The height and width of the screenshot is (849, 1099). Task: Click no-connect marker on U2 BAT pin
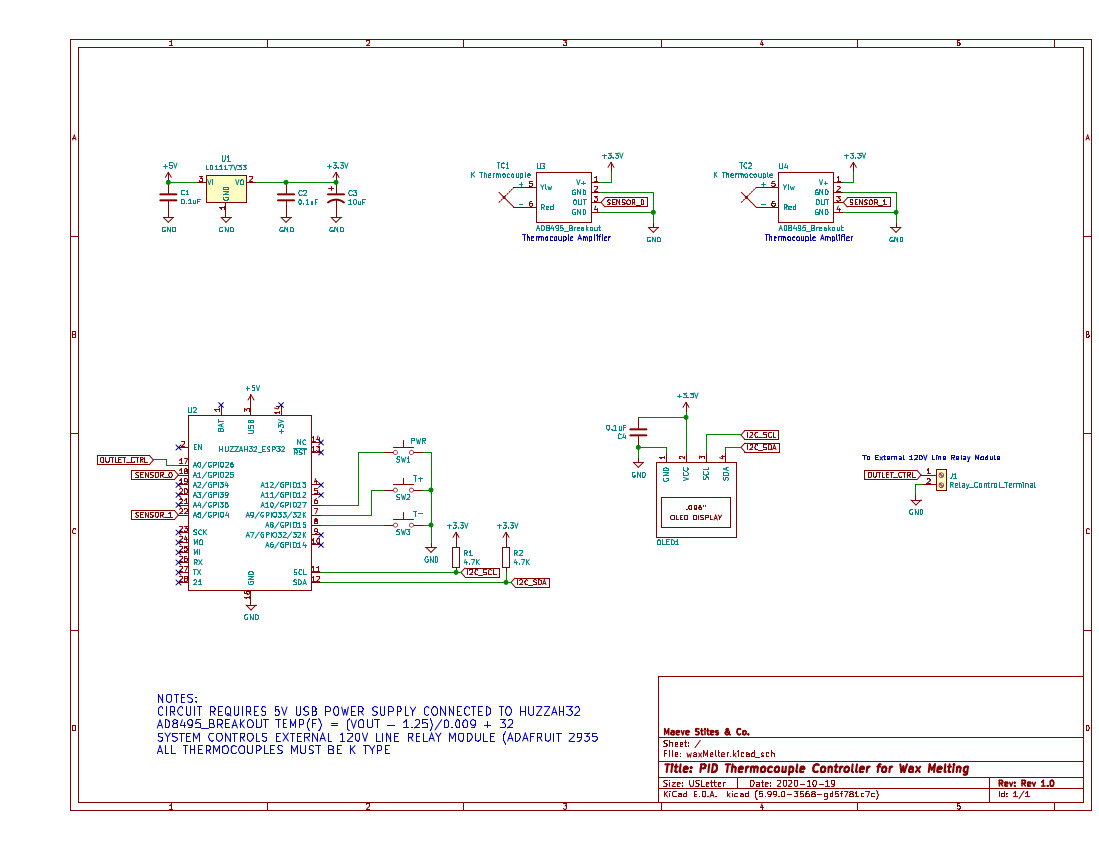pyautogui.click(x=221, y=405)
